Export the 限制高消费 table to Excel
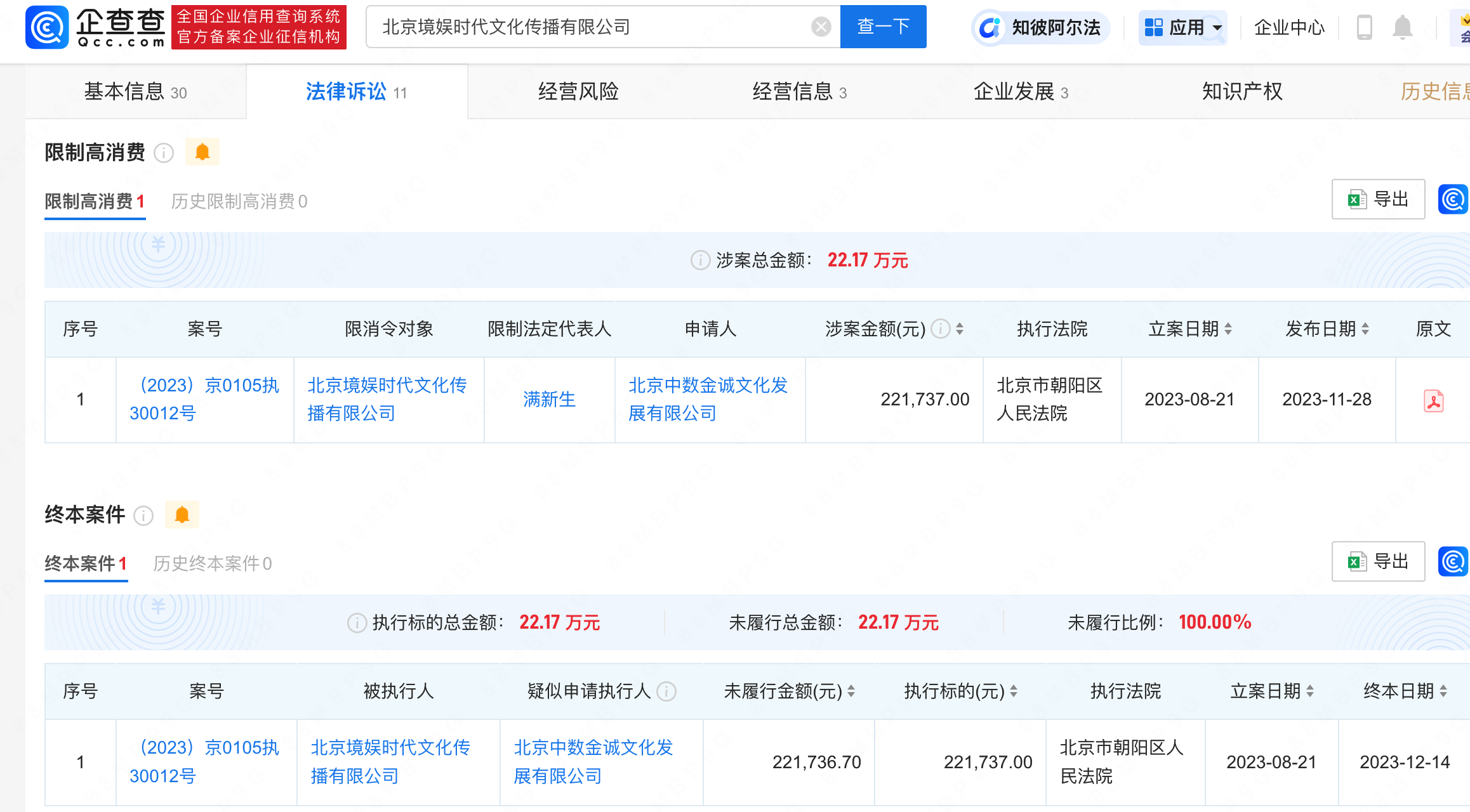Image resolution: width=1470 pixels, height=812 pixels. [x=1378, y=199]
